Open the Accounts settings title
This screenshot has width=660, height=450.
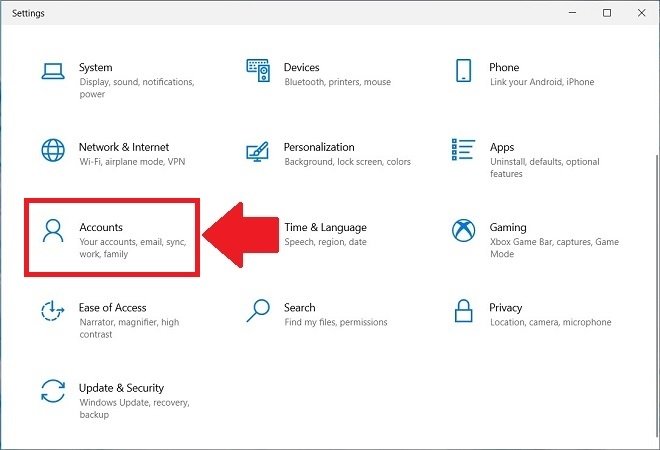[x=101, y=227]
